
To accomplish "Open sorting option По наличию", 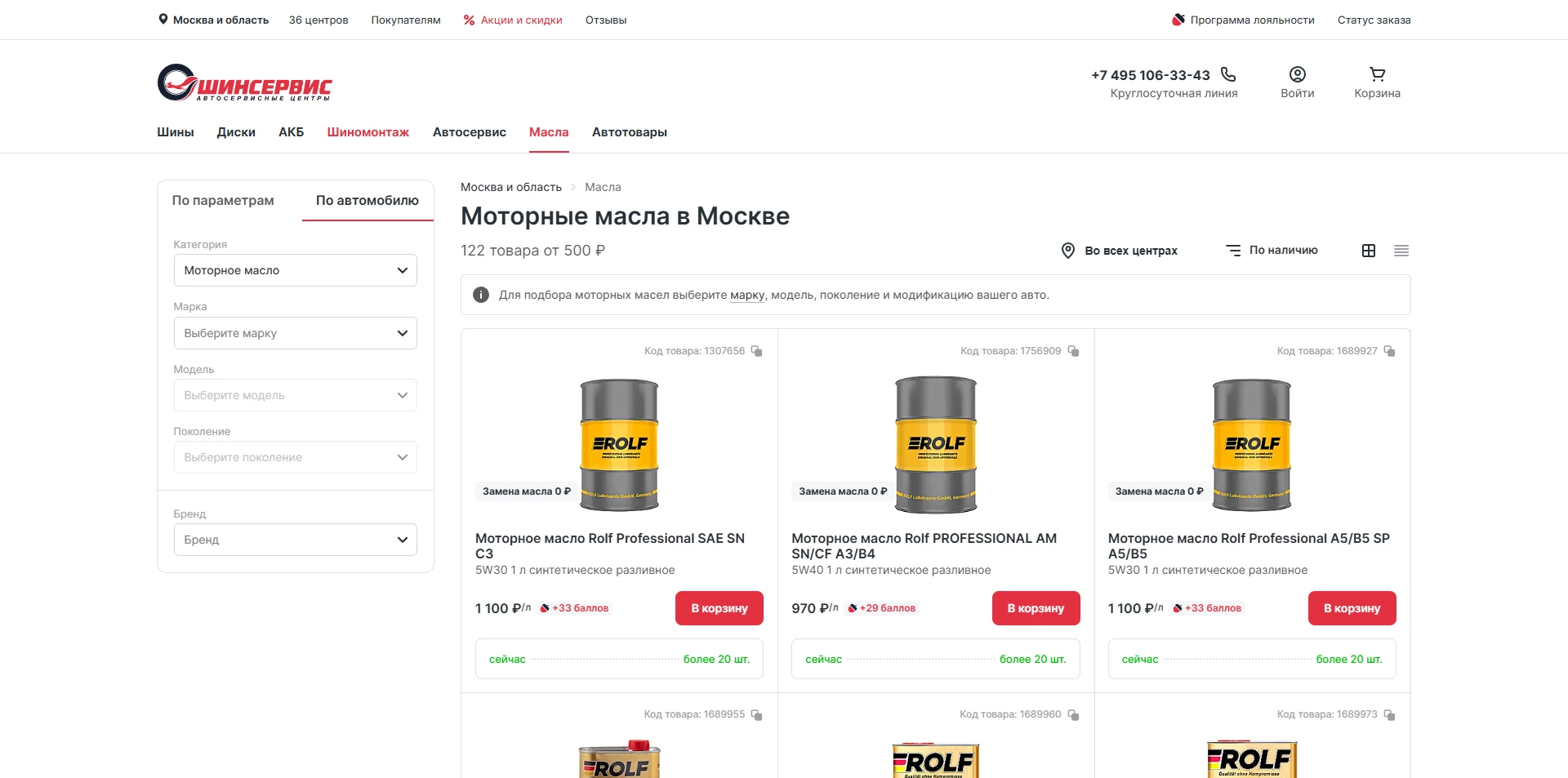I will (1272, 251).
